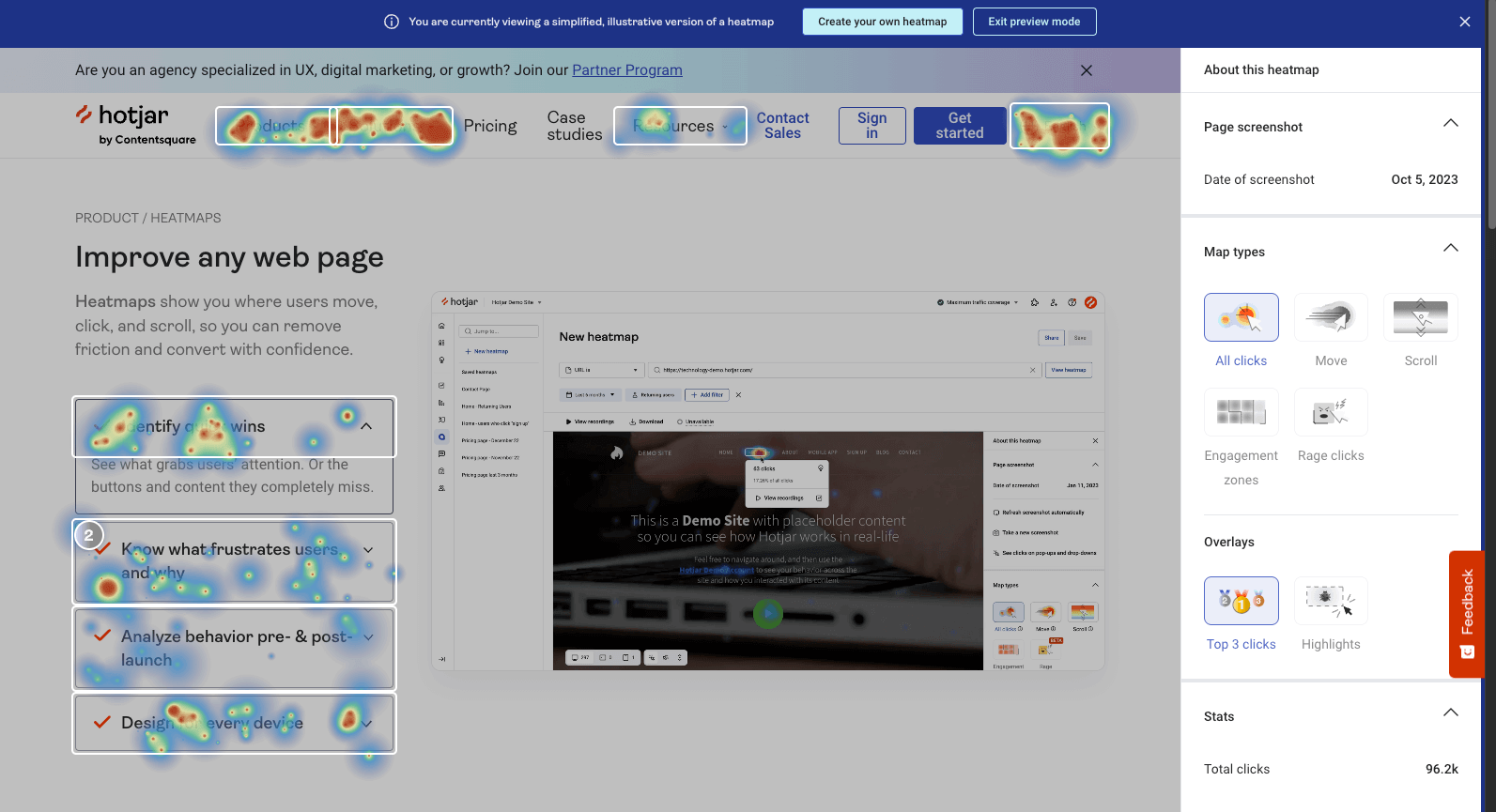
Task: Click the demo heatmap screenshot image
Action: point(768,482)
